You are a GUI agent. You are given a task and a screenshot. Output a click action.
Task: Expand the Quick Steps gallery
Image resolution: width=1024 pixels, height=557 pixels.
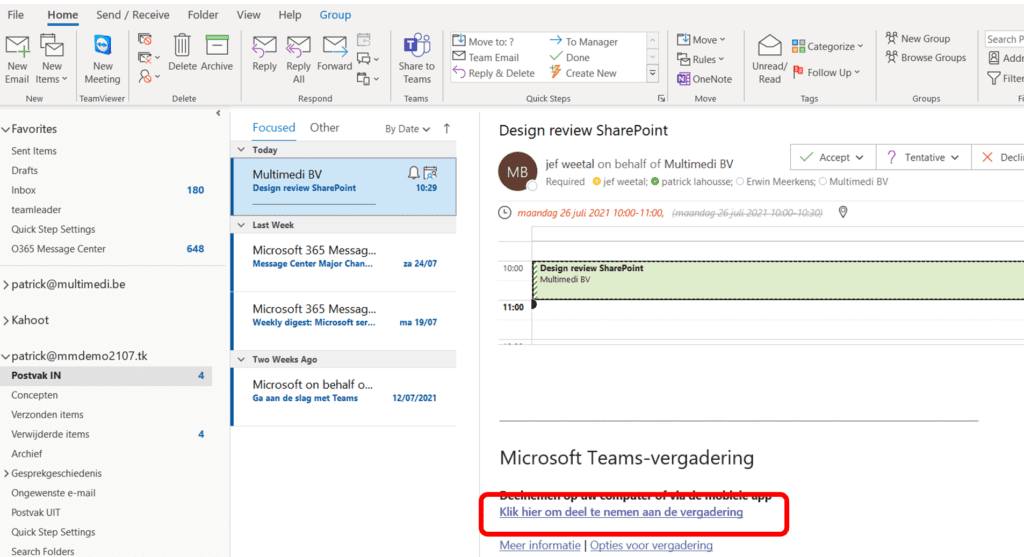[652, 74]
